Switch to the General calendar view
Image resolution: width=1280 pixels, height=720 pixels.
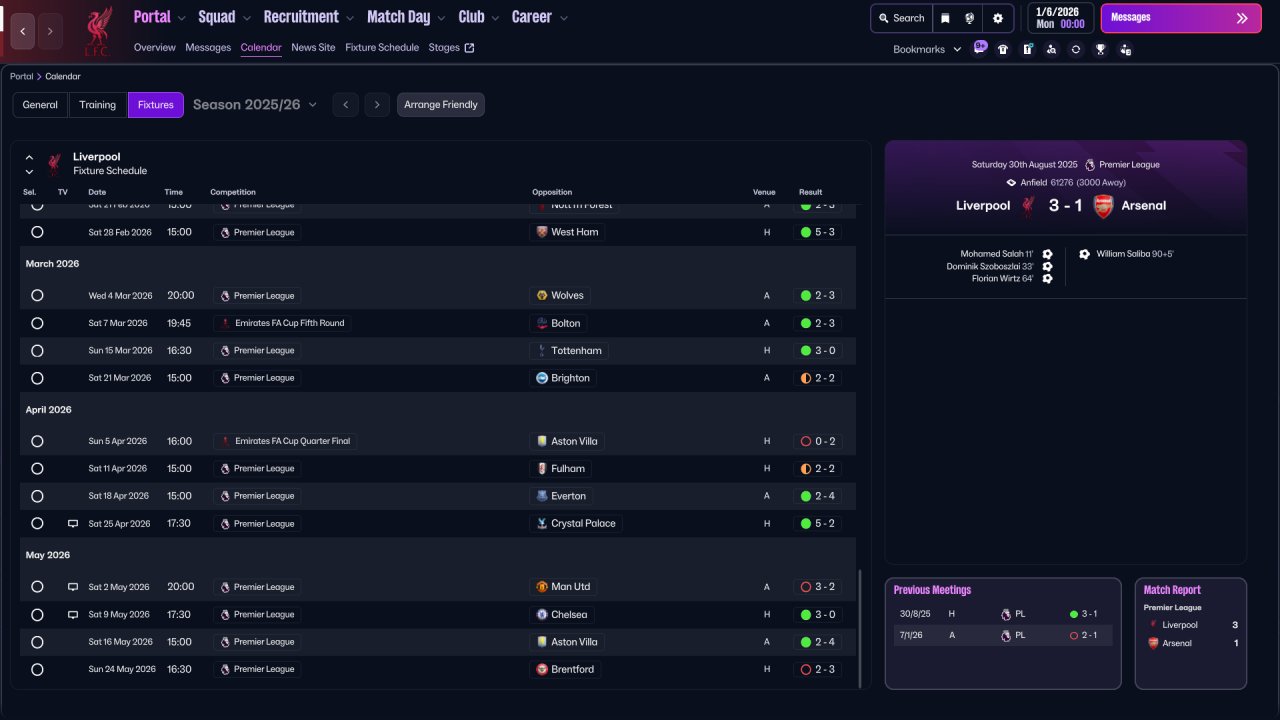pyautogui.click(x=41, y=105)
